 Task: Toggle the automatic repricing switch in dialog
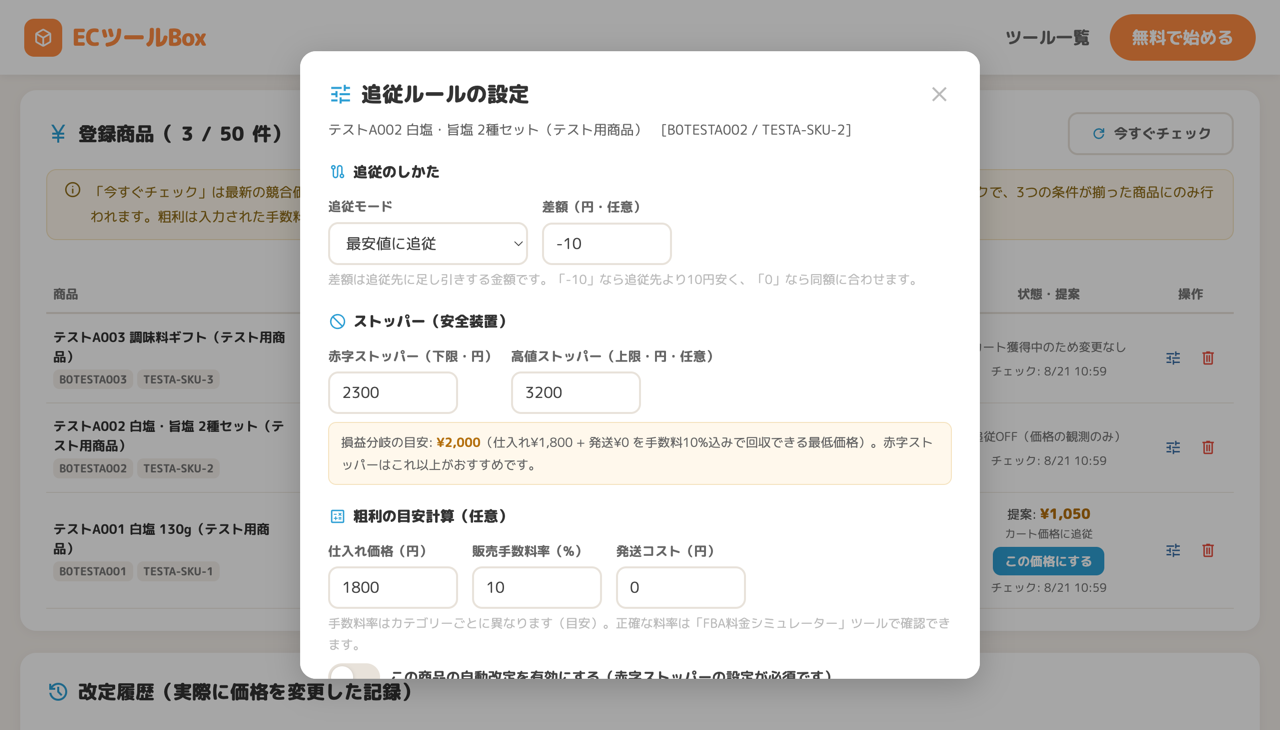[354, 672]
